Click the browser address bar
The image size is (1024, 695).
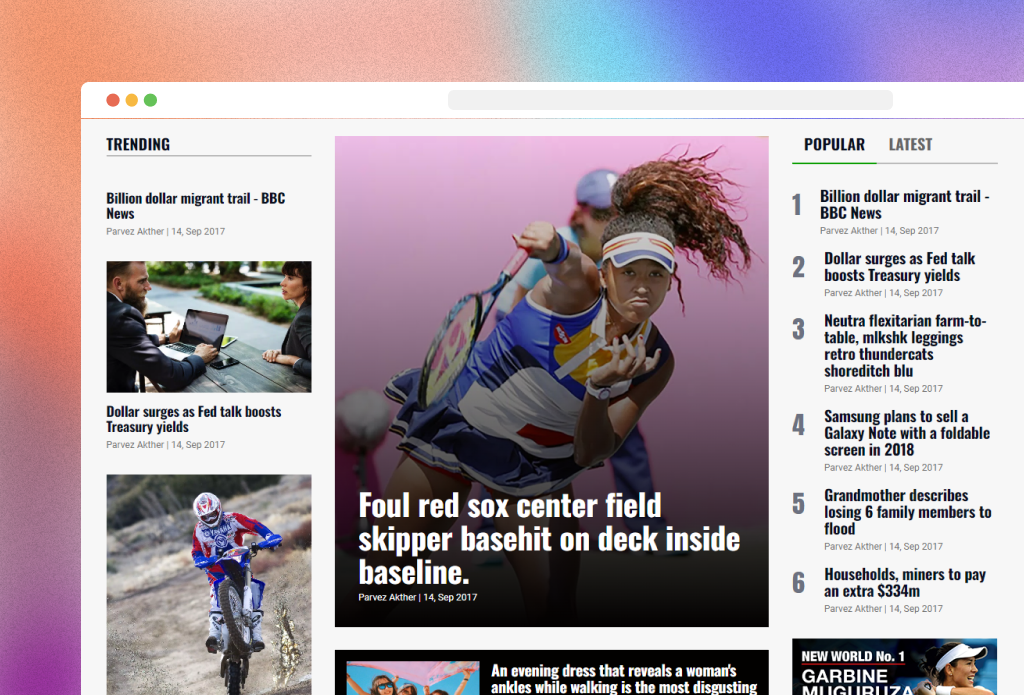point(669,100)
